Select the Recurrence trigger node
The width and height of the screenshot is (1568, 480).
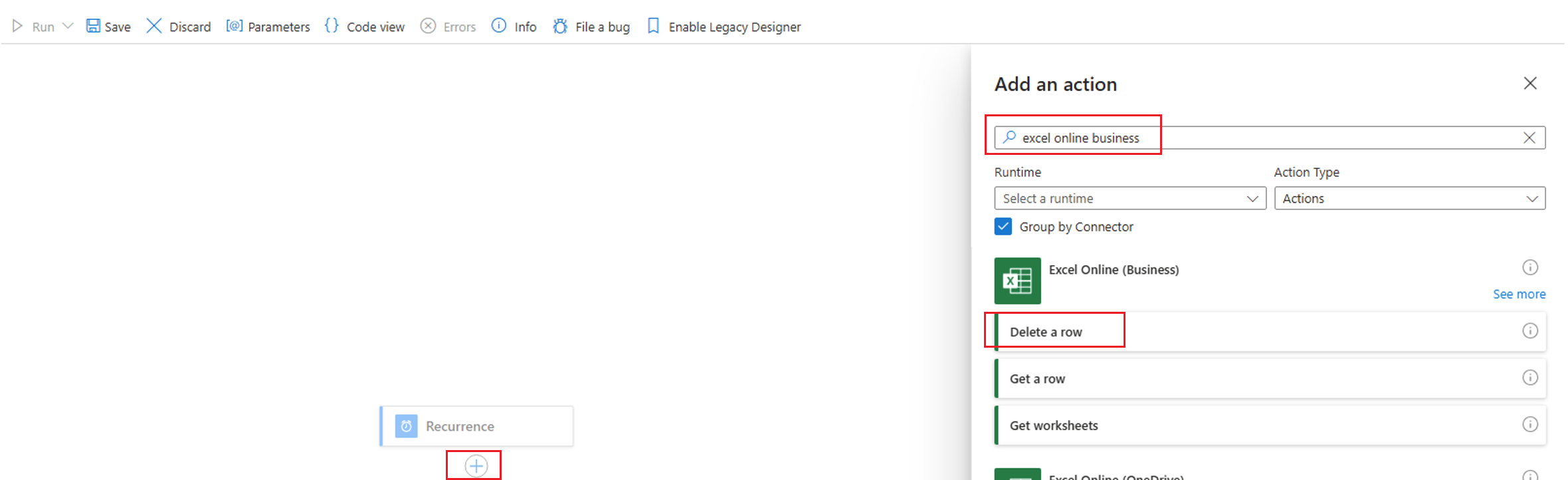point(476,426)
